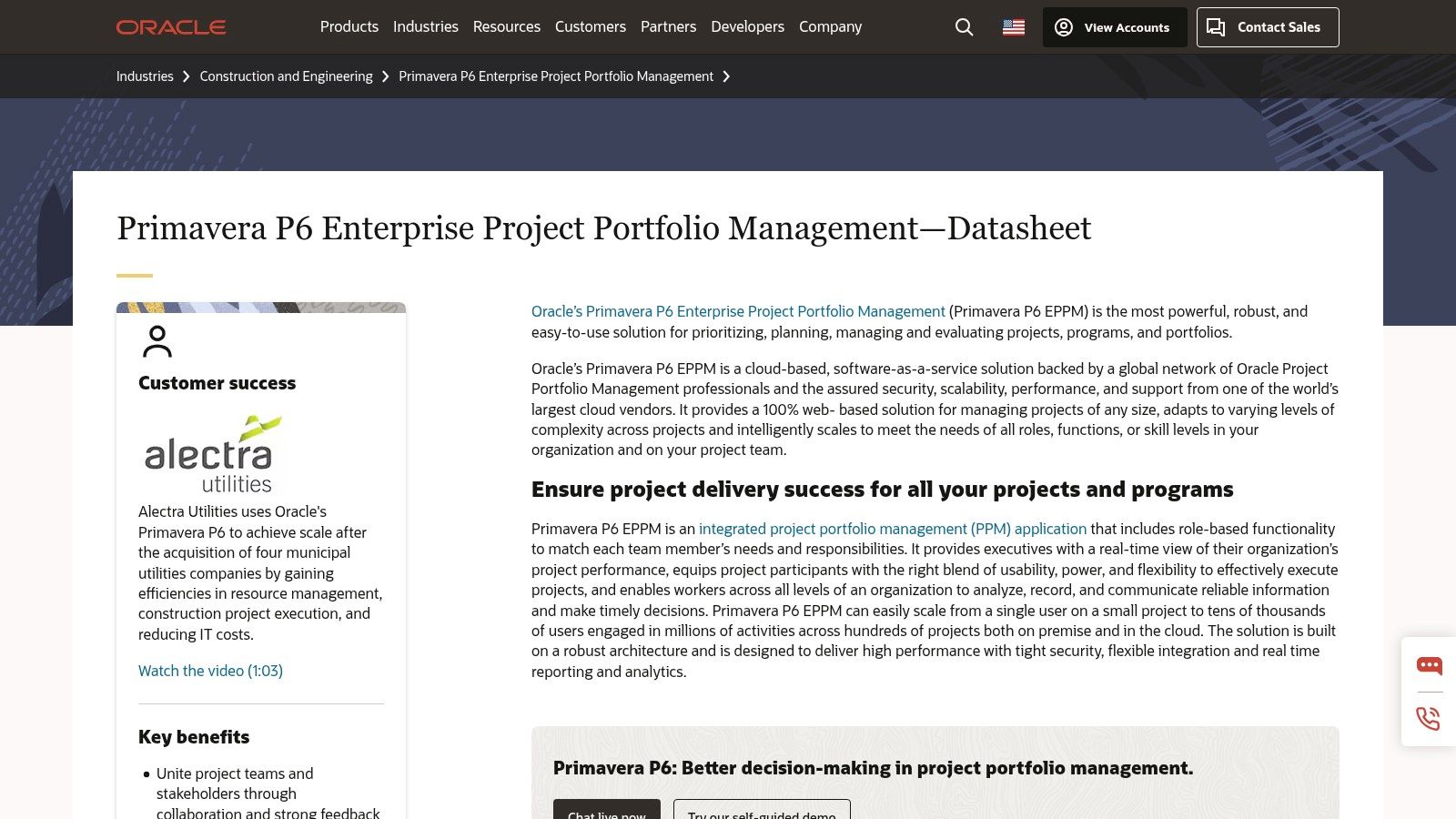
Task: Click the phone callback icon on the right edge
Action: (1429, 719)
